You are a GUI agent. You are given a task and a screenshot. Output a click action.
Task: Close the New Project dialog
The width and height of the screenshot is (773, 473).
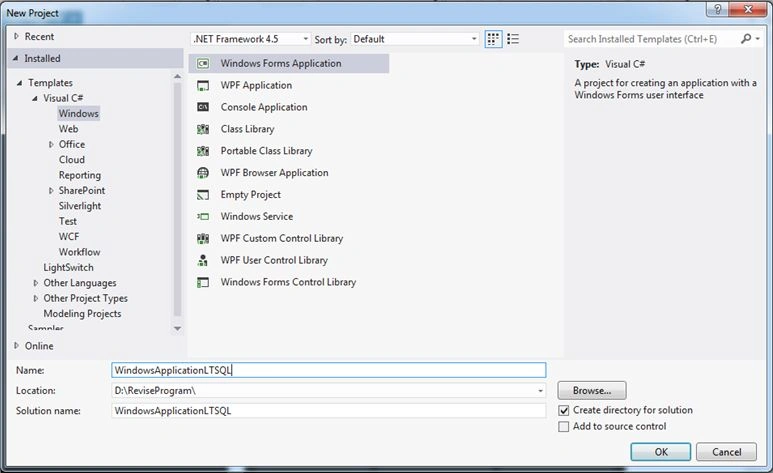pos(748,9)
